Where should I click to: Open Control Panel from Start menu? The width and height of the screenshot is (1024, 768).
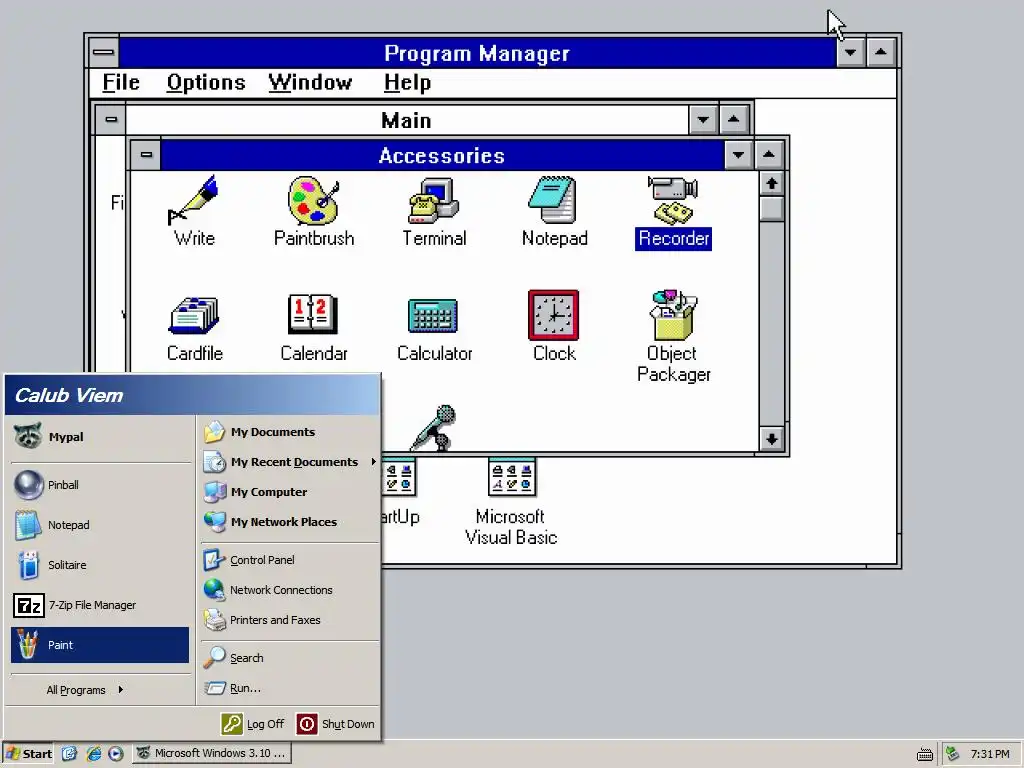click(290, 560)
